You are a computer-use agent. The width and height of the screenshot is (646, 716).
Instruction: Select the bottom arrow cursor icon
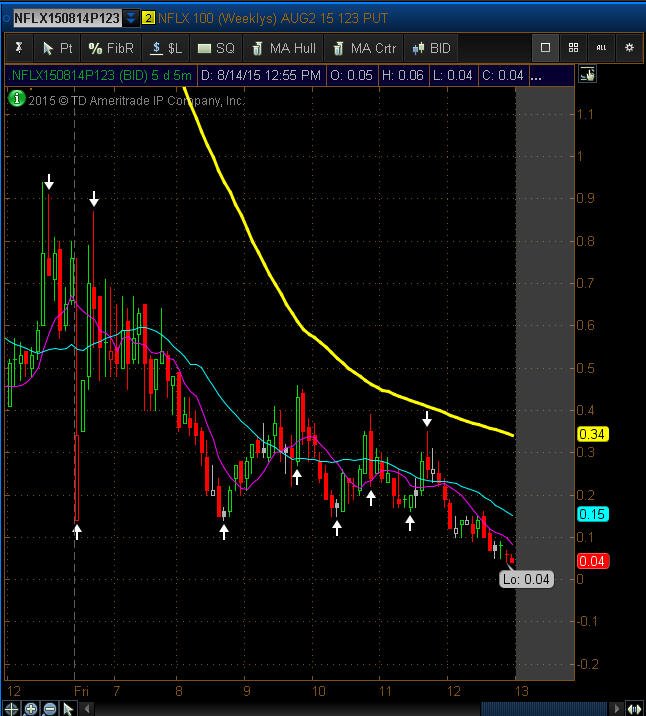(x=68, y=709)
